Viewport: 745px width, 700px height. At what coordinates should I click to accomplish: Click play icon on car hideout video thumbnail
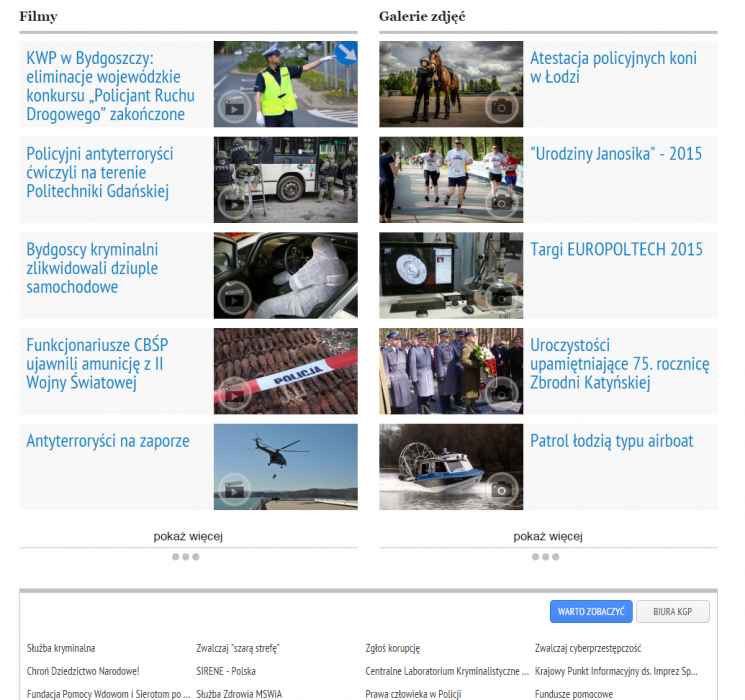233,298
